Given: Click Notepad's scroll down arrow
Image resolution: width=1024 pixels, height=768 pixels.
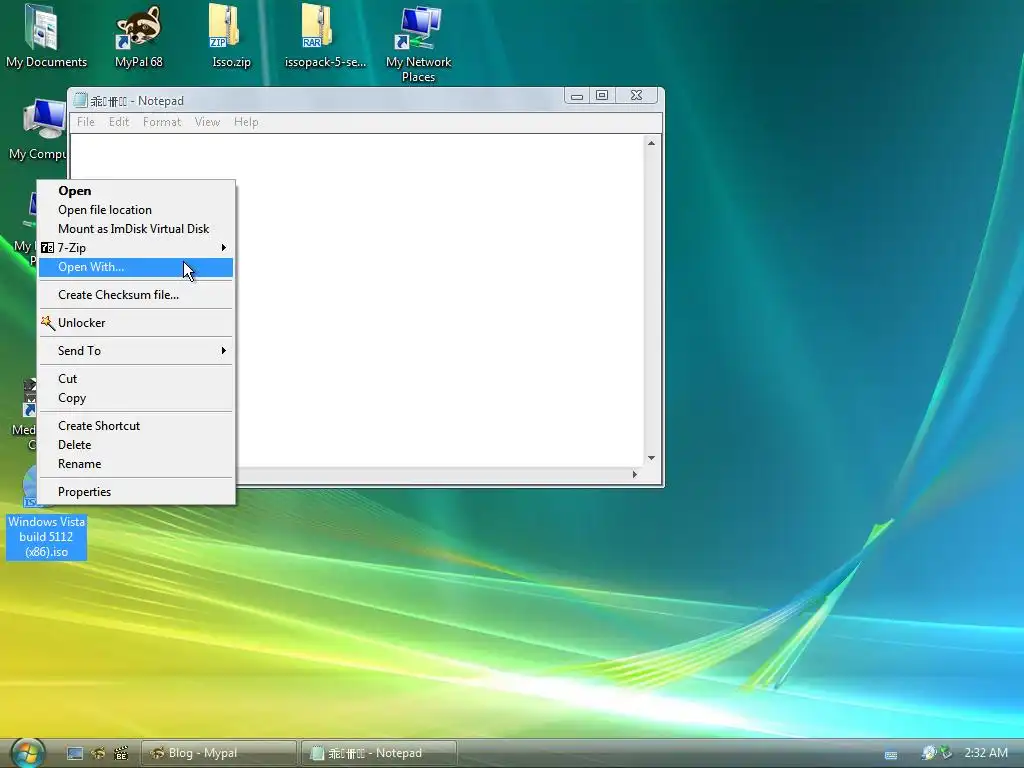Looking at the screenshot, I should point(651,458).
